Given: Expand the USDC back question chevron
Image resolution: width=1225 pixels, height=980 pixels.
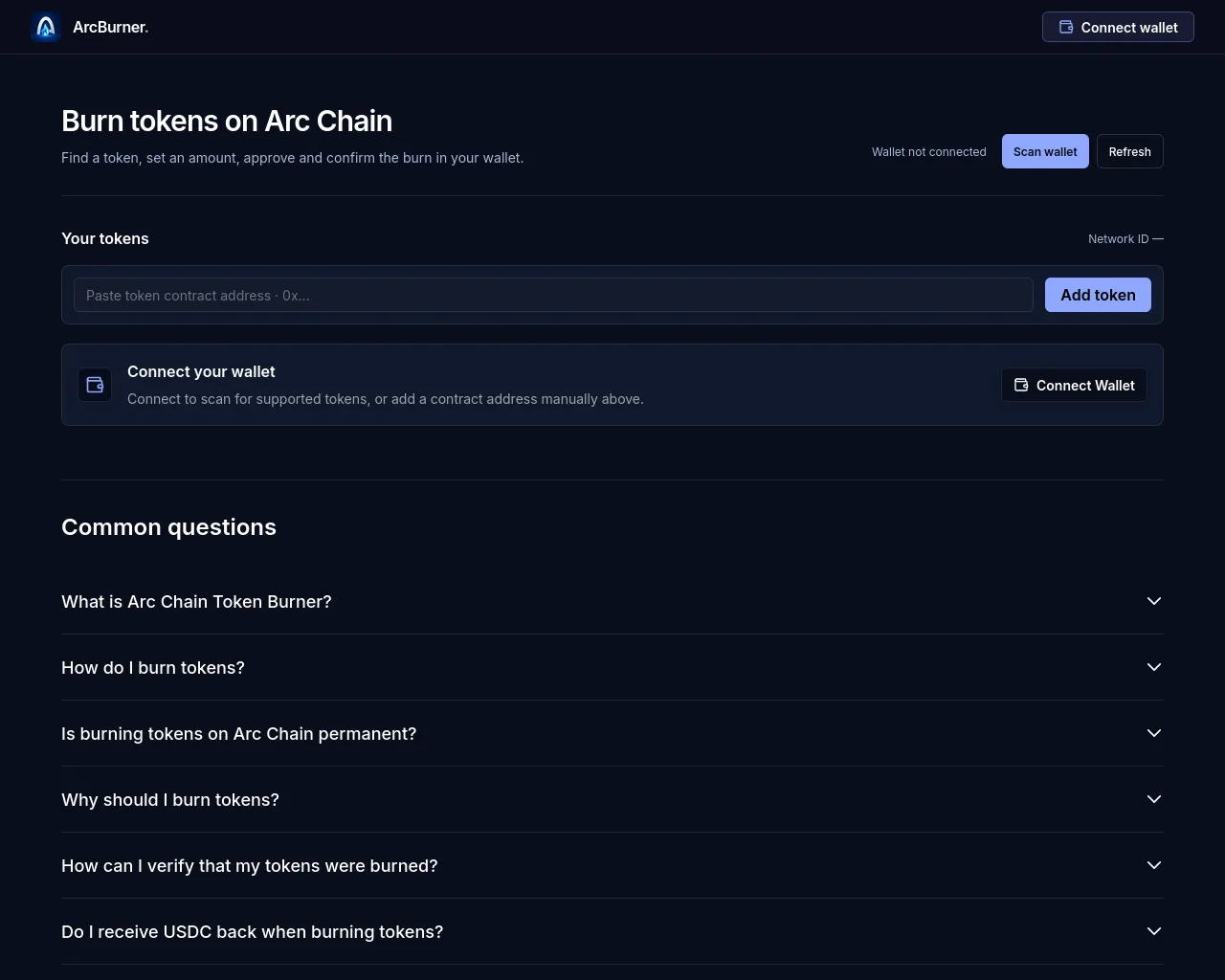Looking at the screenshot, I should [x=1154, y=931].
